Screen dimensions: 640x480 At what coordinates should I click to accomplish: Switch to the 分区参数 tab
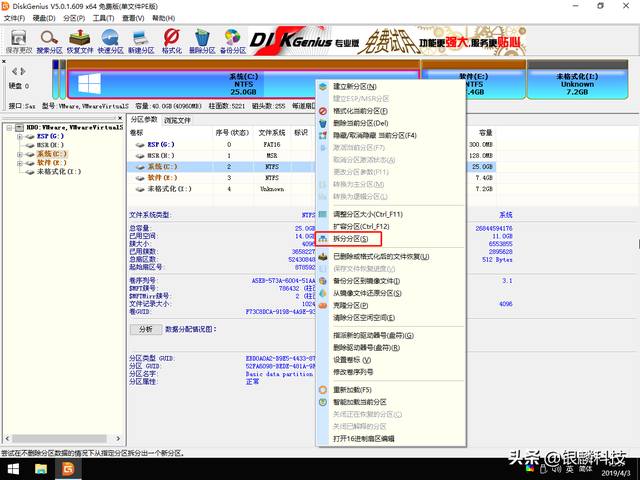tap(144, 120)
